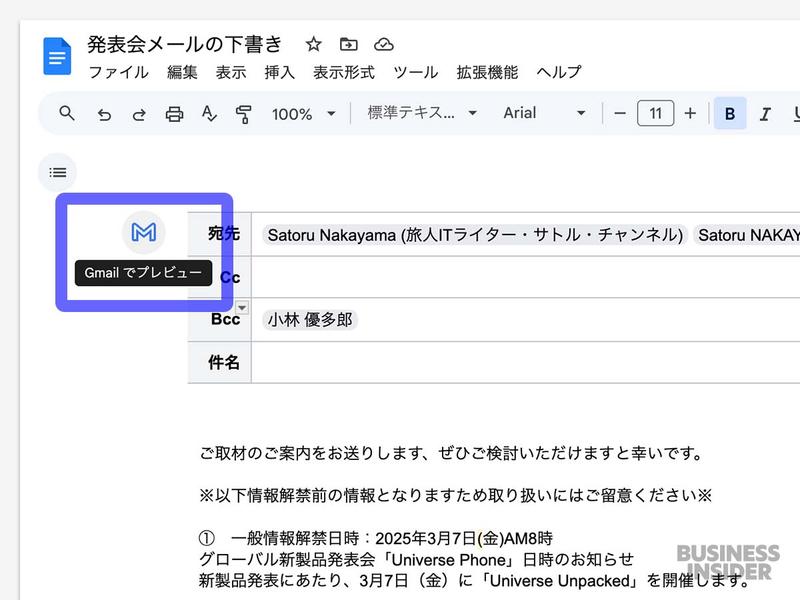Star the document 発表会メールの下書き

pyautogui.click(x=313, y=44)
